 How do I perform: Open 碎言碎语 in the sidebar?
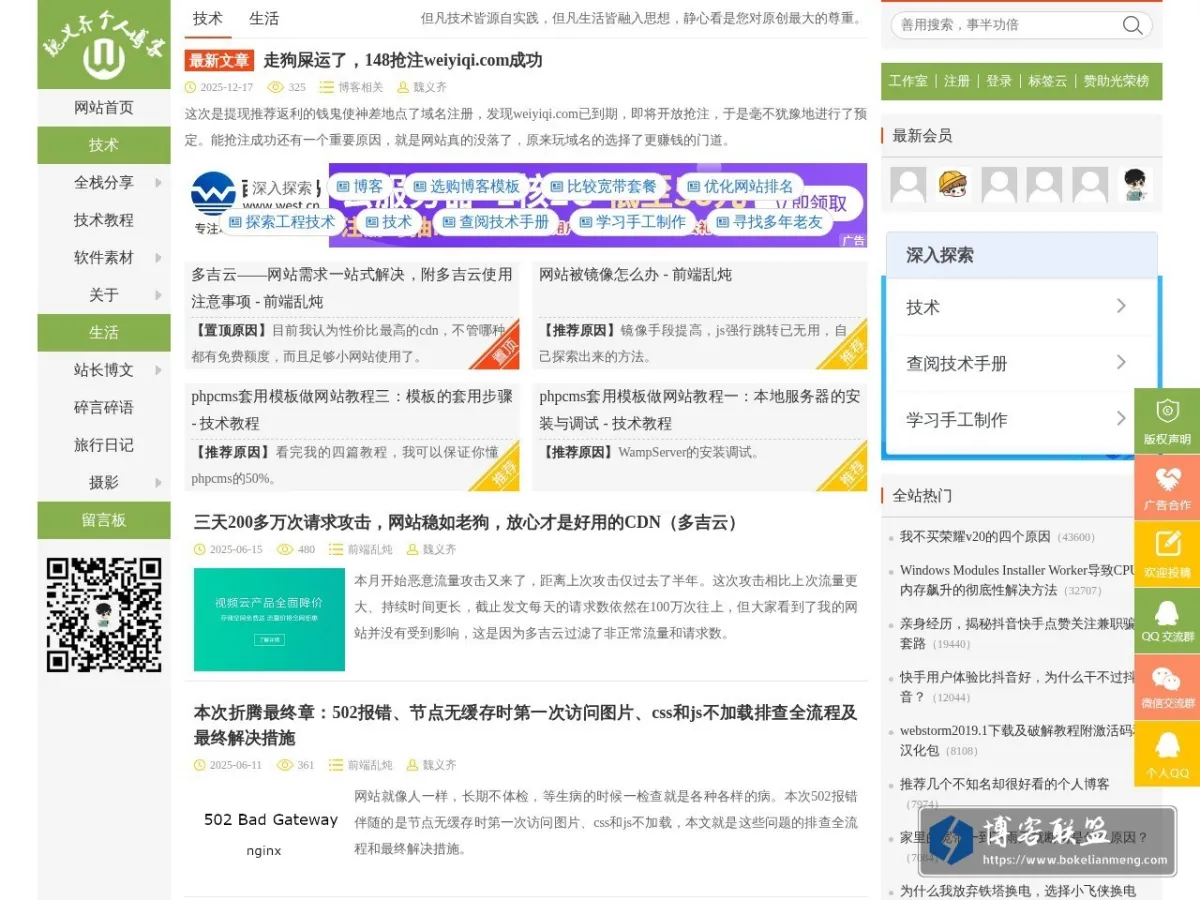tap(104, 407)
